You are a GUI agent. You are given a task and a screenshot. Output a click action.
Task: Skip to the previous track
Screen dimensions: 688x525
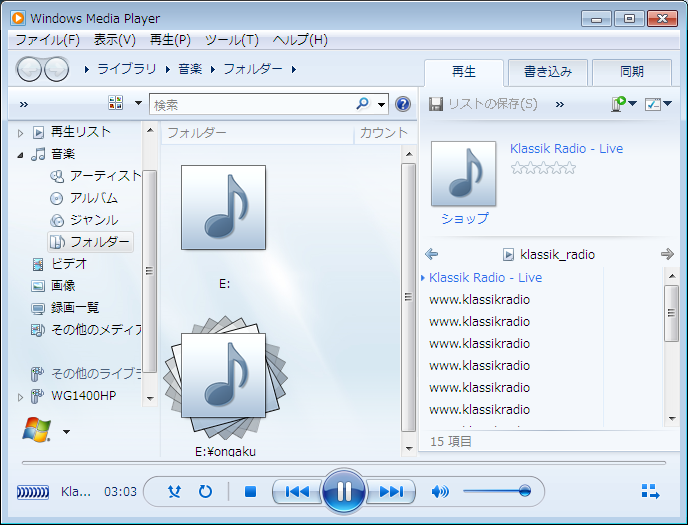(x=297, y=491)
